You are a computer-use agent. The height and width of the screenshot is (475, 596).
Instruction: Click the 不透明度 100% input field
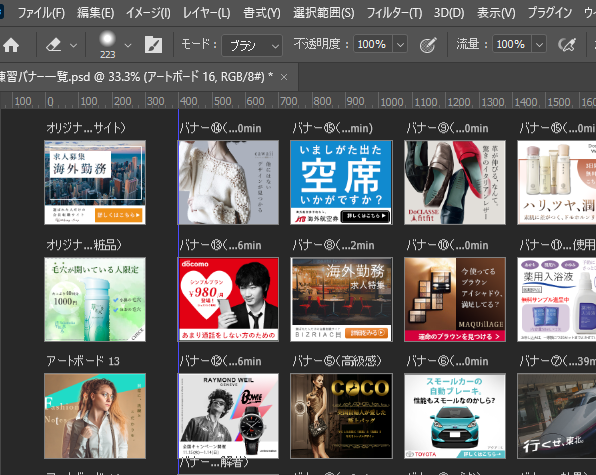pos(372,44)
